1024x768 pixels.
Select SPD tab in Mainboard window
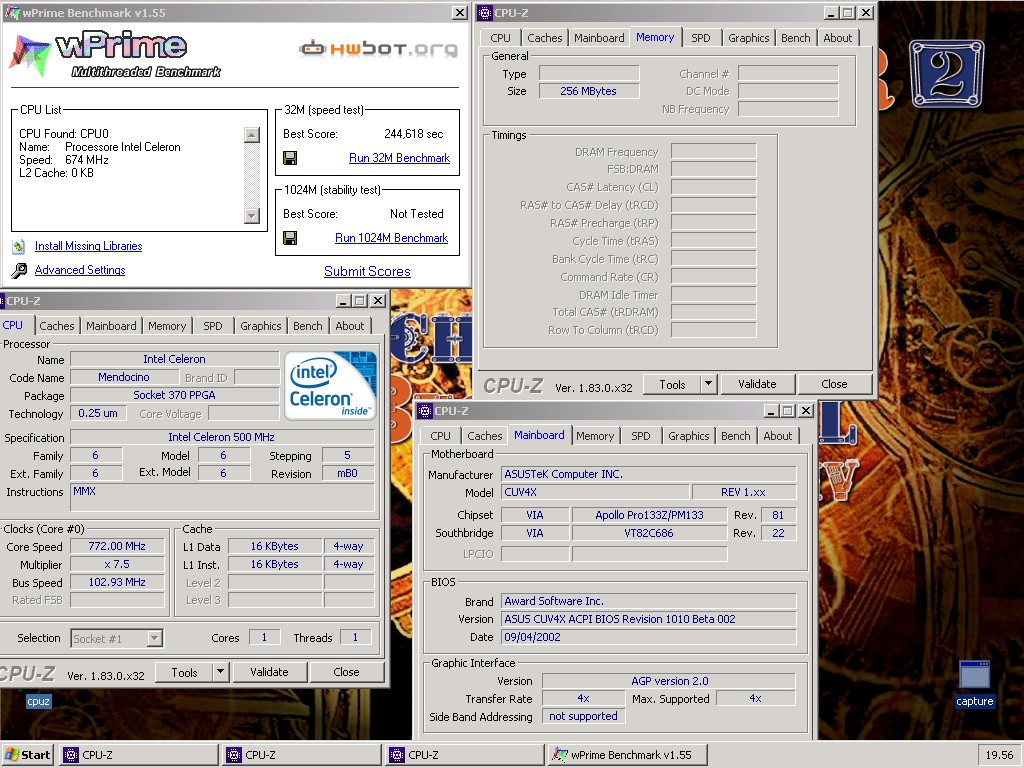pyautogui.click(x=641, y=436)
